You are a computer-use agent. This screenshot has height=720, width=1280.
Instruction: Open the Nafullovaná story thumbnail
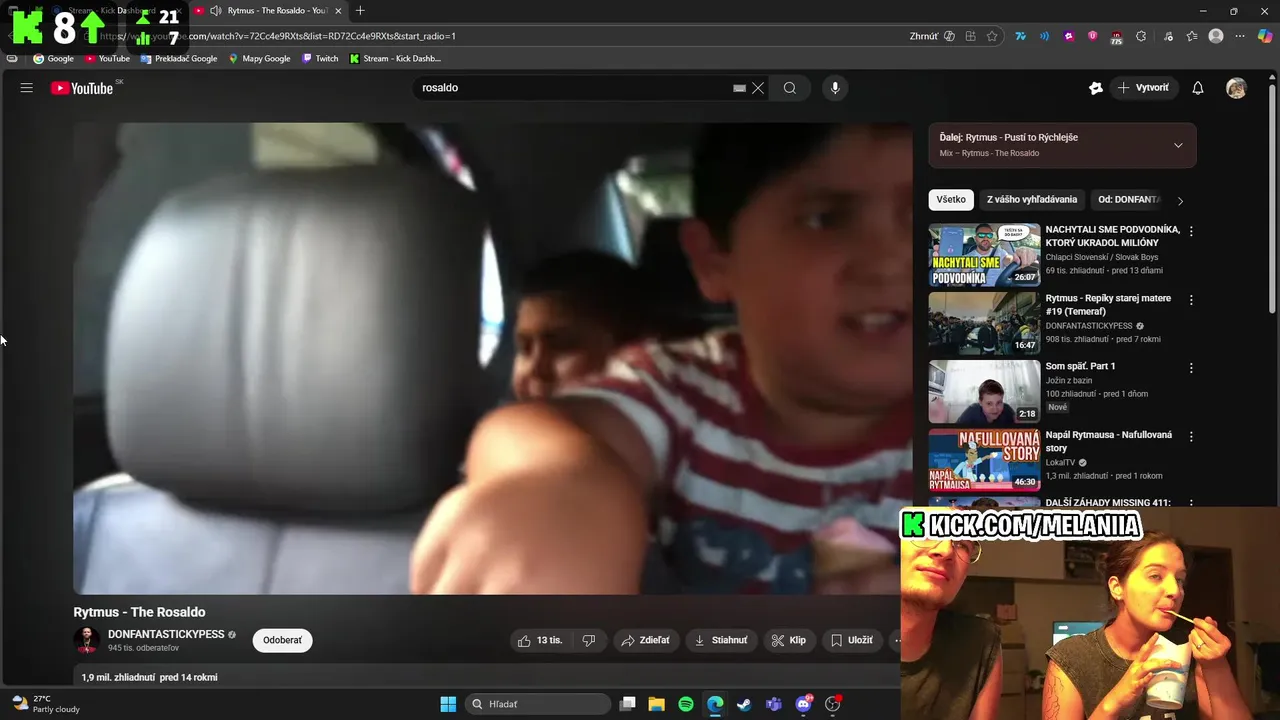pyautogui.click(x=984, y=460)
